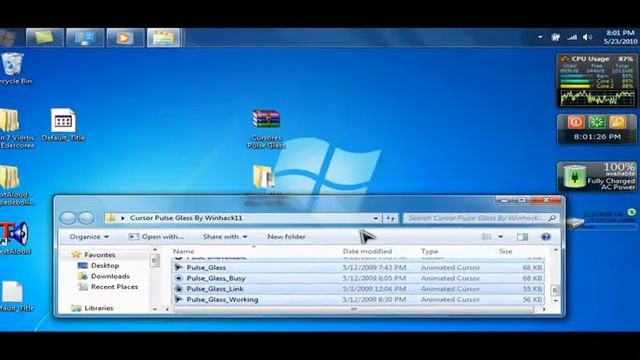
Task: Click the address bar path Cursor Pulse Glass
Action: click(186, 218)
